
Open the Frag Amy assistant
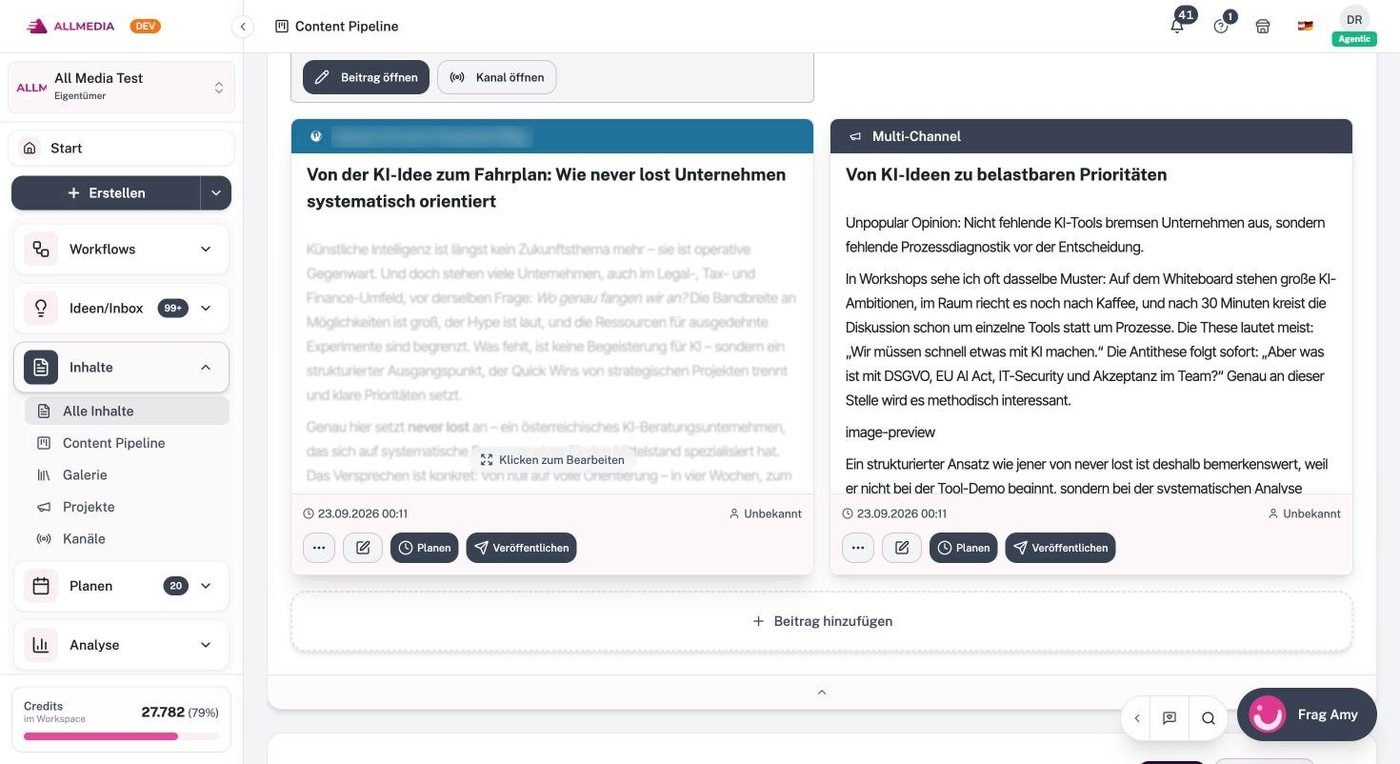(1307, 714)
